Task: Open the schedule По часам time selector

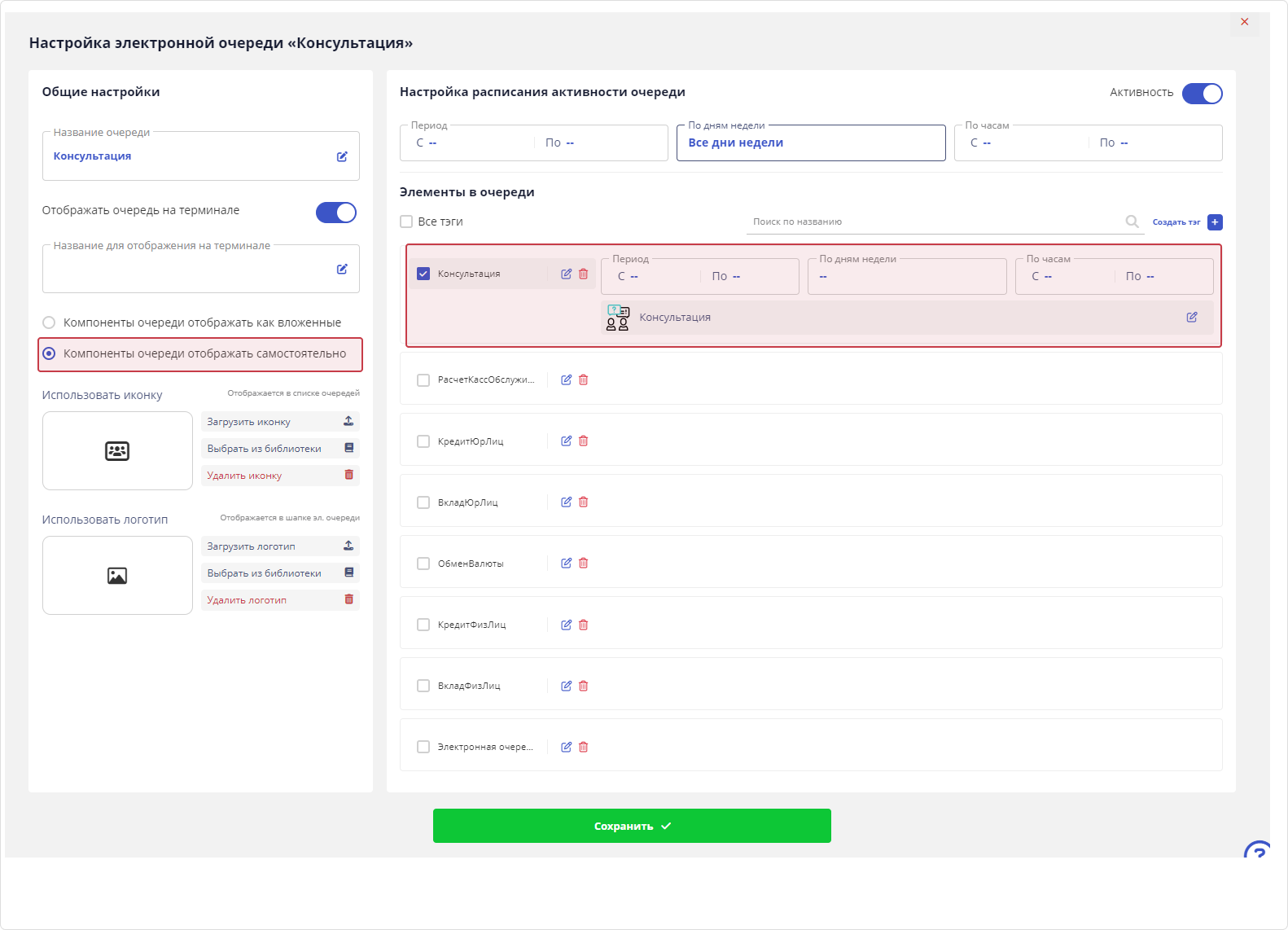Action: (x=1088, y=143)
